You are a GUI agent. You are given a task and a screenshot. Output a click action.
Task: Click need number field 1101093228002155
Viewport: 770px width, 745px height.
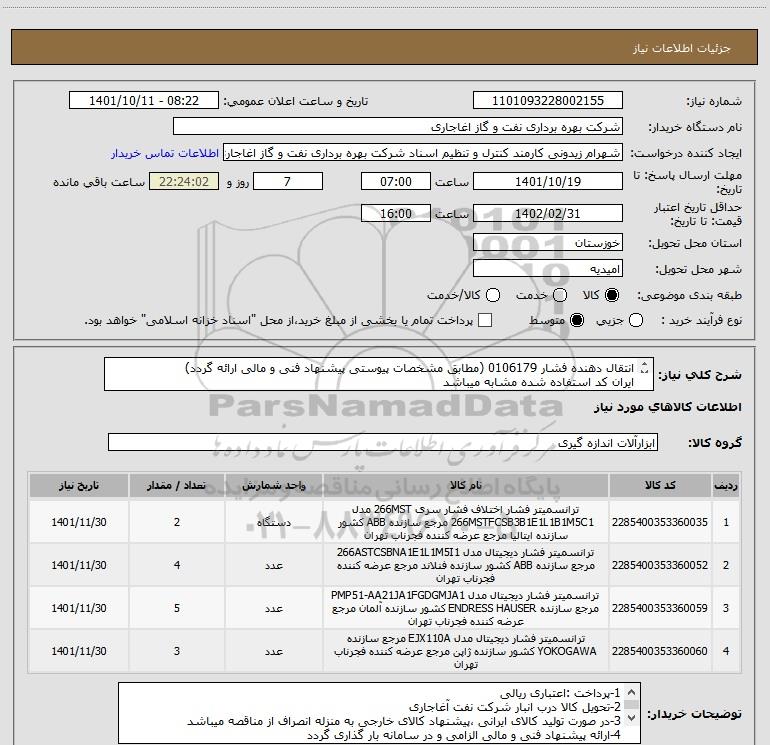(548, 101)
